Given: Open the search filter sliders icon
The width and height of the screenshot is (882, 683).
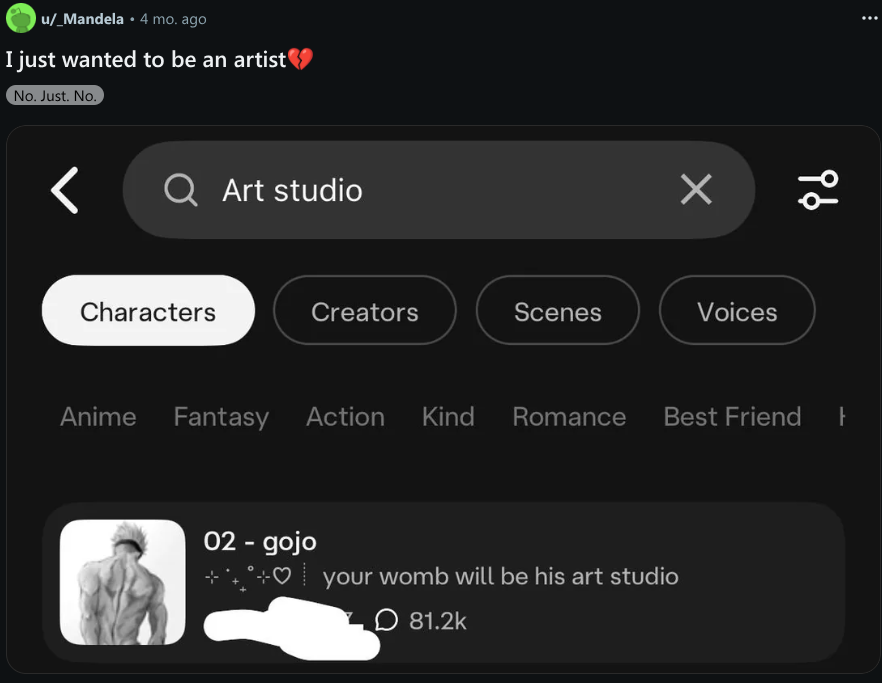Looking at the screenshot, I should pos(818,190).
